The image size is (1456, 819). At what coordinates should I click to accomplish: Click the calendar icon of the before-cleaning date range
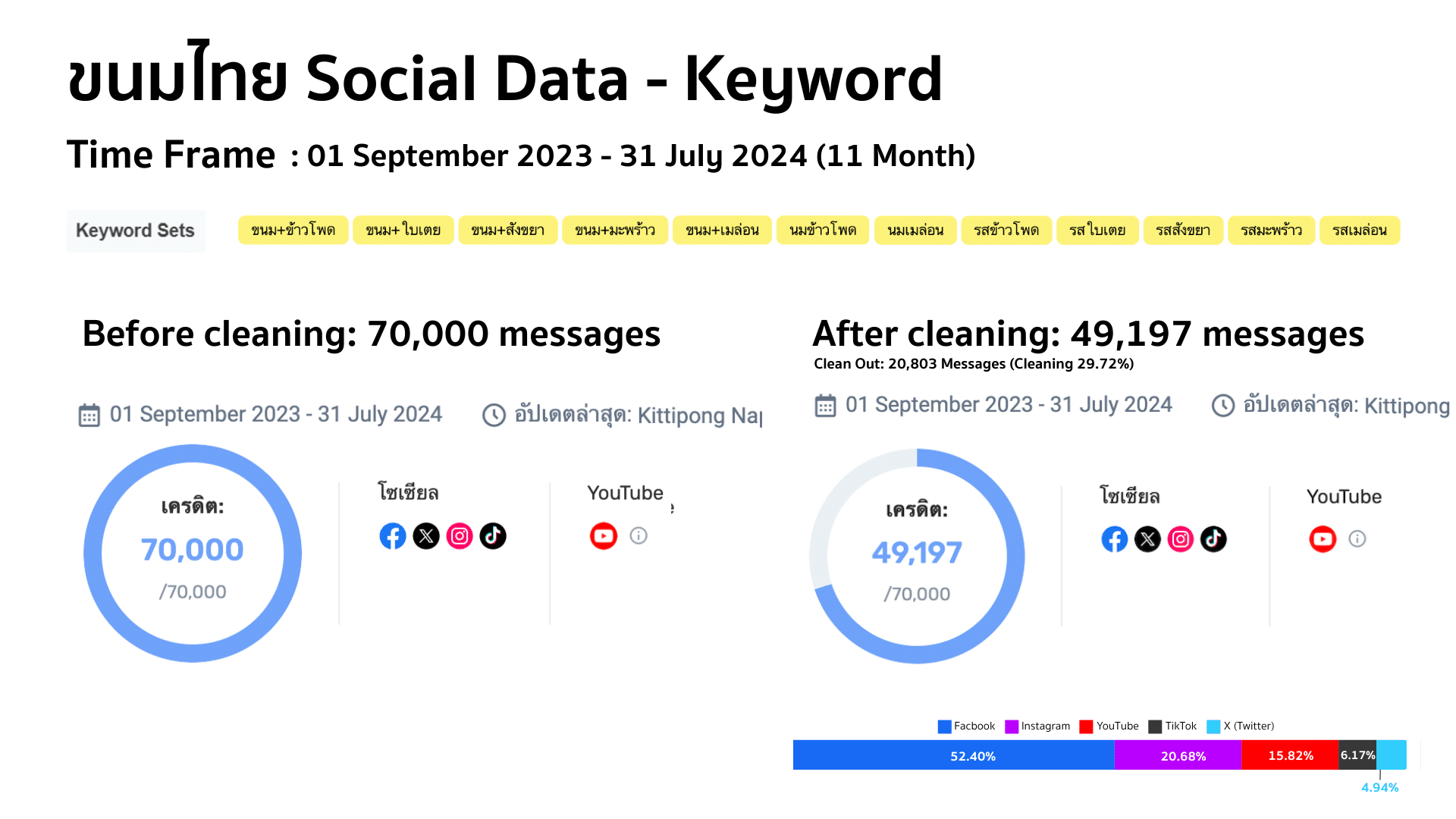tap(89, 416)
